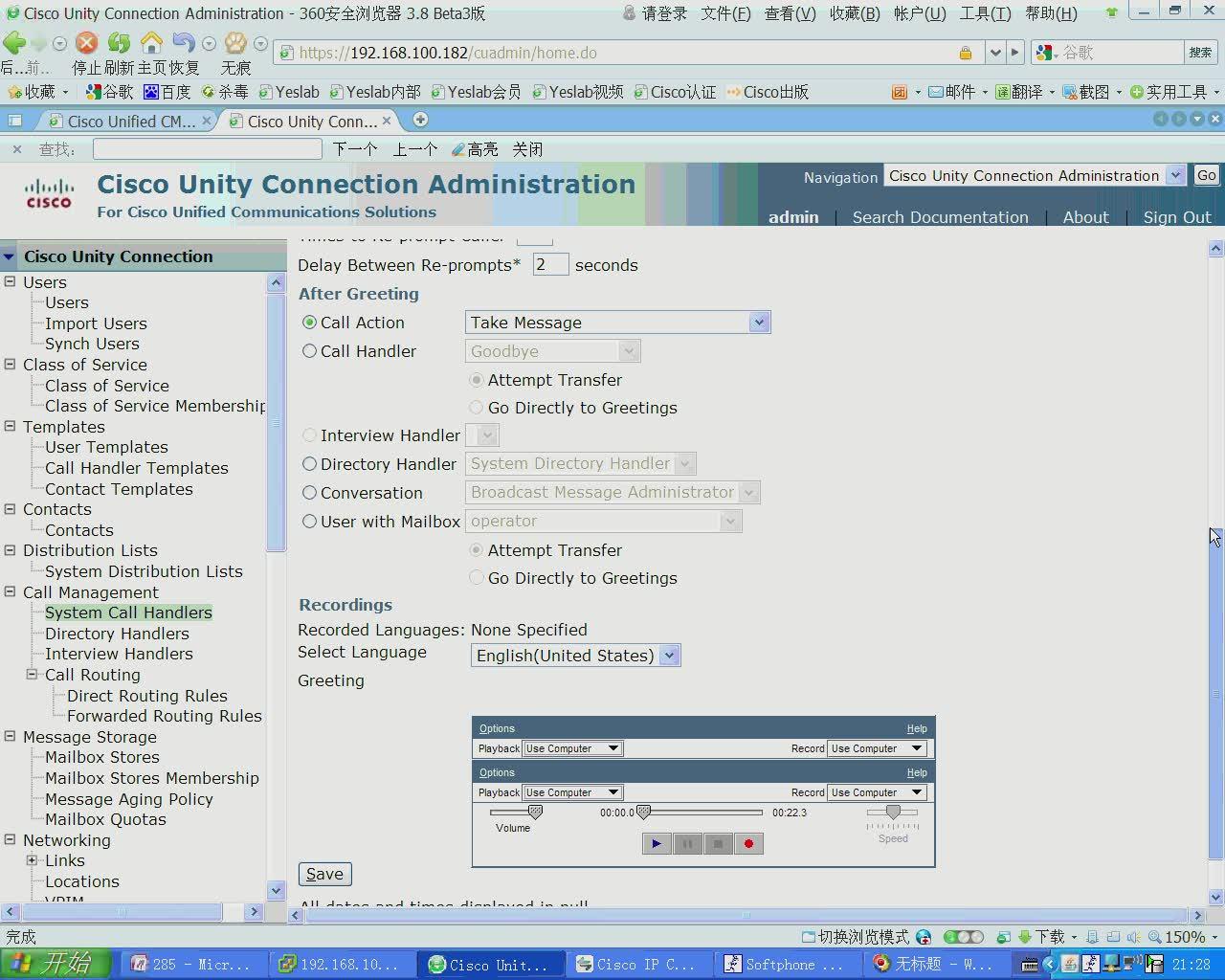Open the 谷歌 bookmark
Image resolution: width=1225 pixels, height=980 pixels.
point(110,92)
